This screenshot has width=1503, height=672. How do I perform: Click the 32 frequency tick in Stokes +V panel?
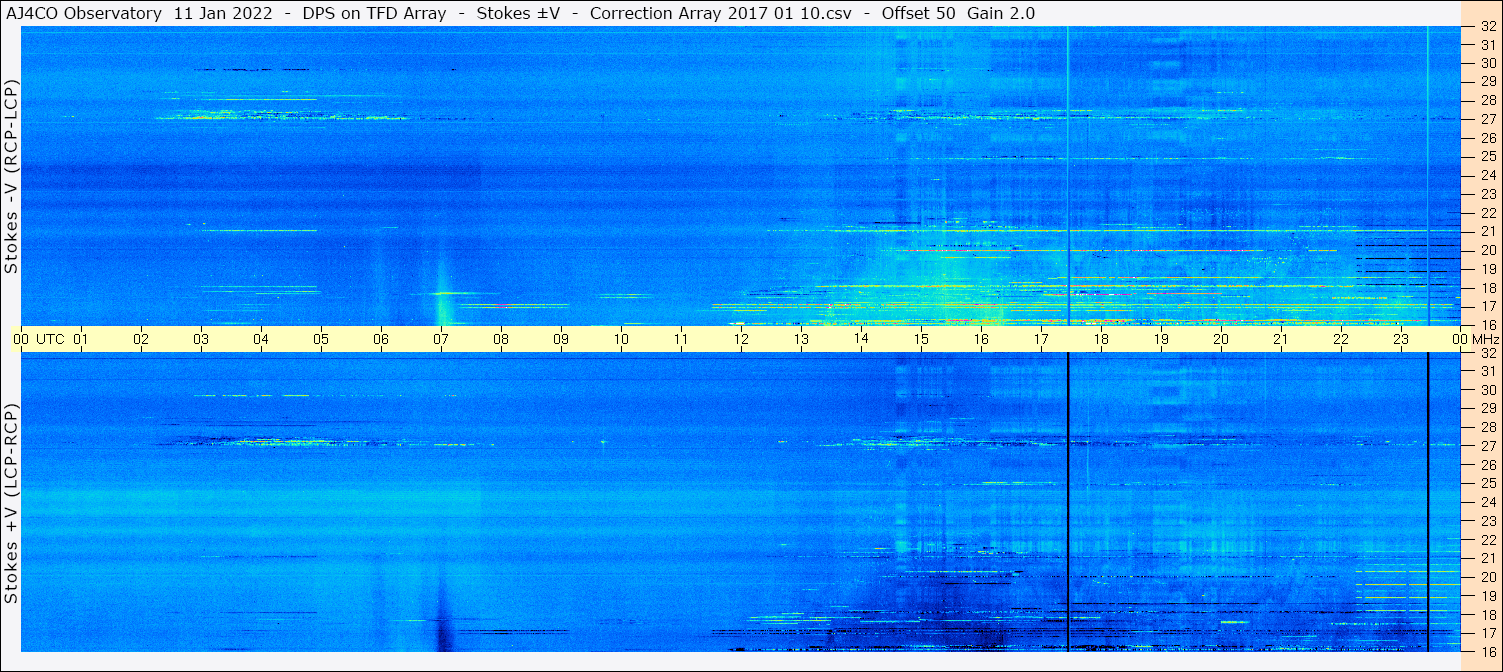(x=1487, y=353)
